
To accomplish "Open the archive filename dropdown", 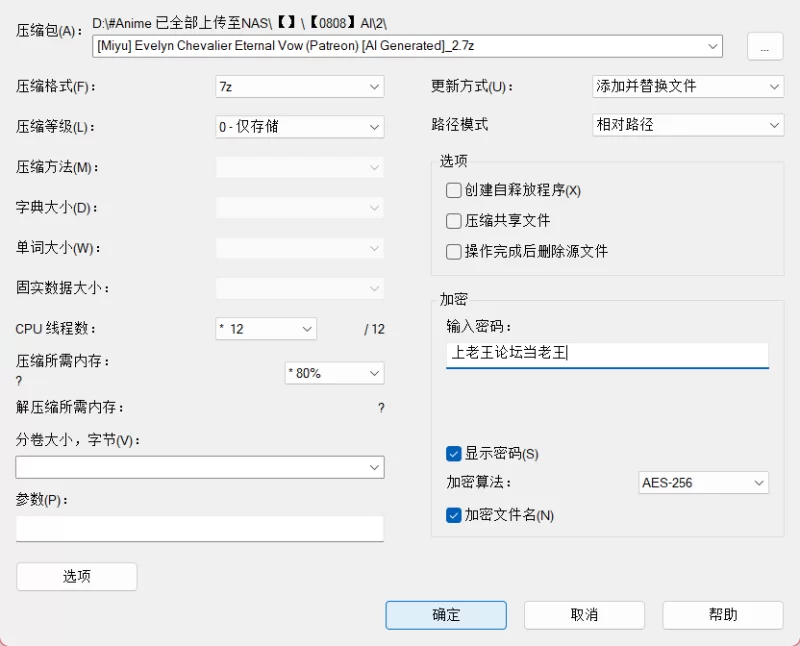I will (x=712, y=46).
